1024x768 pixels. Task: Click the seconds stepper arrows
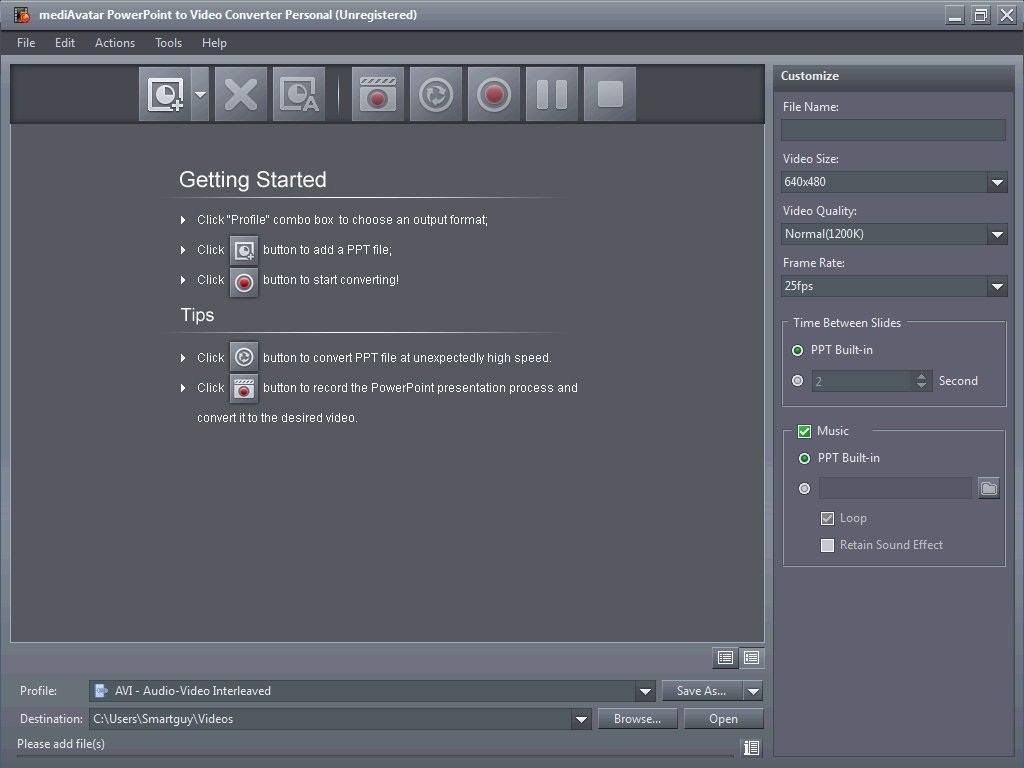tap(921, 381)
